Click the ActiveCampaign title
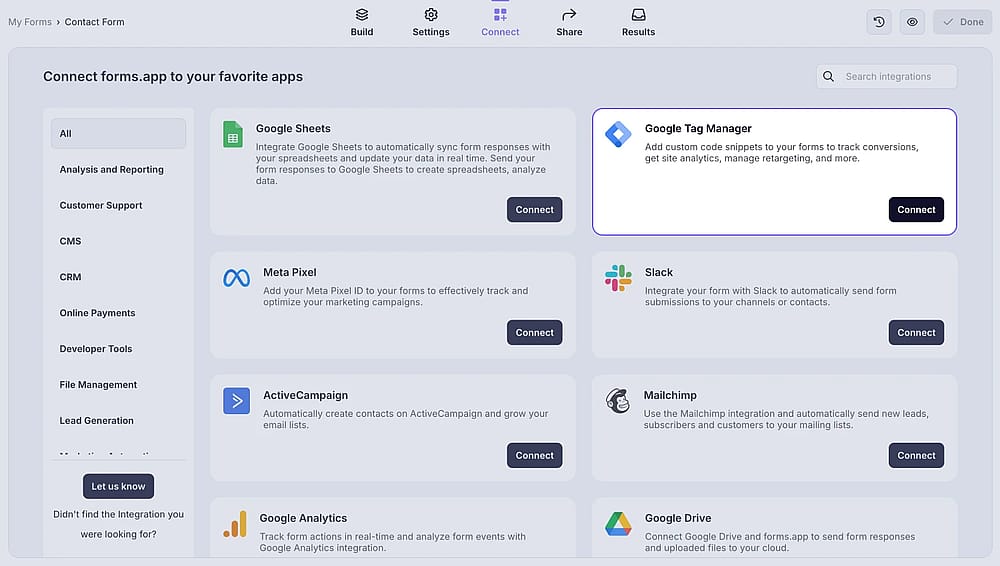The width and height of the screenshot is (1000, 566). 305,395
